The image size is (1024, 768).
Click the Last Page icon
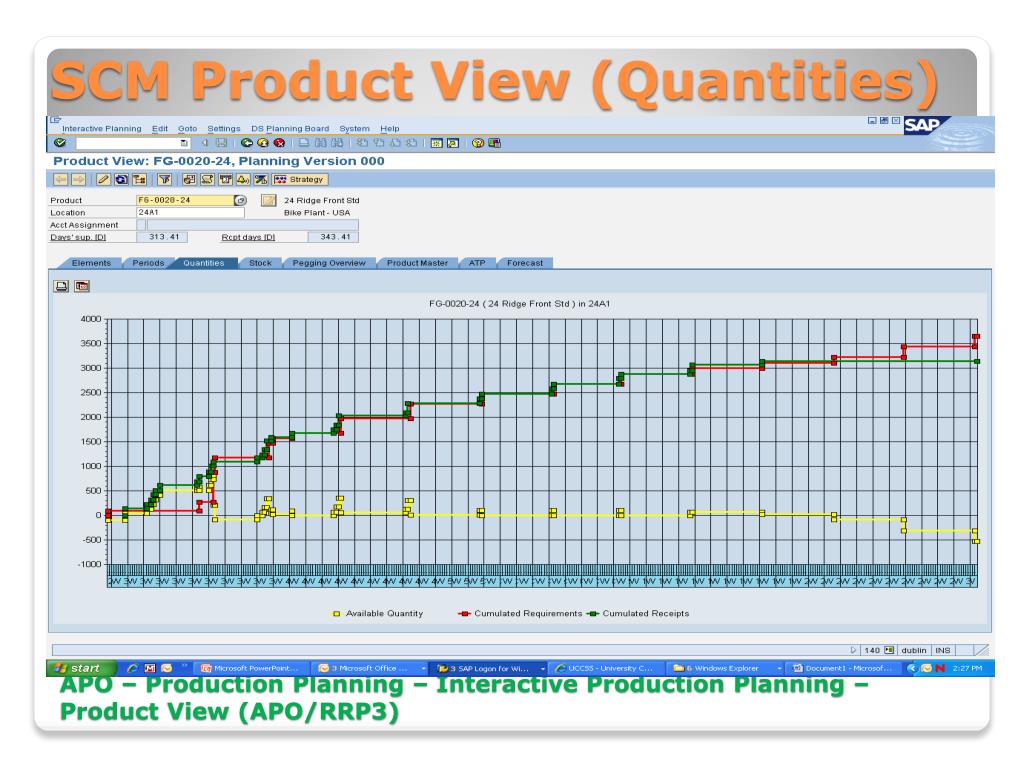point(411,143)
